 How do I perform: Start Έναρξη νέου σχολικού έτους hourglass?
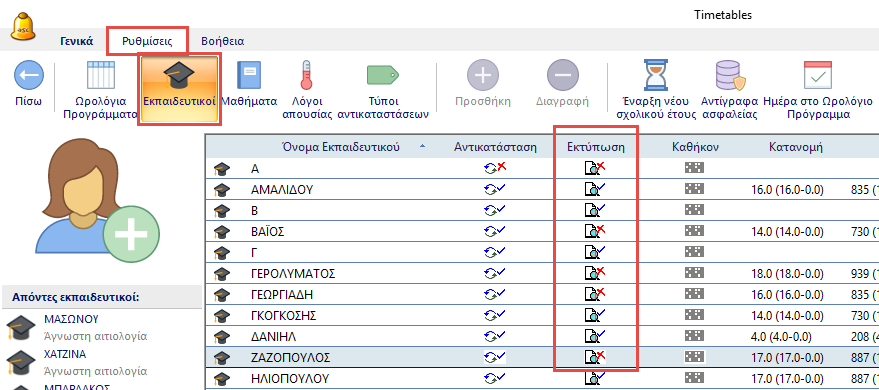point(656,91)
